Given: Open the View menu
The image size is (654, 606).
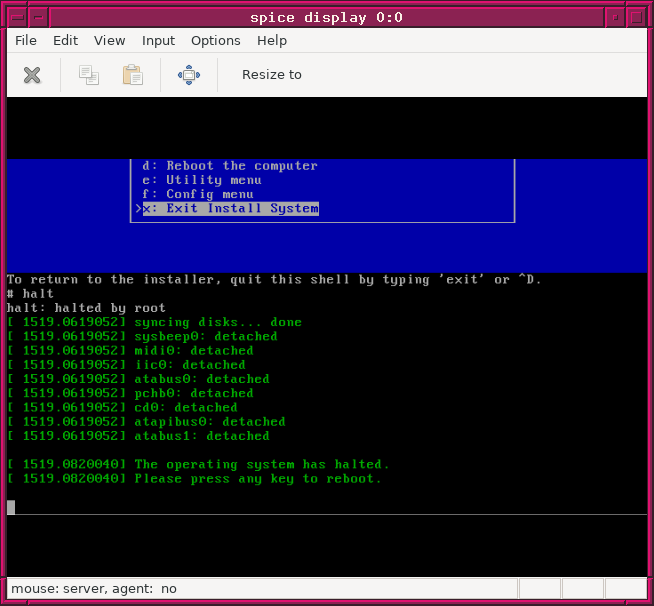Looking at the screenshot, I should [x=110, y=41].
